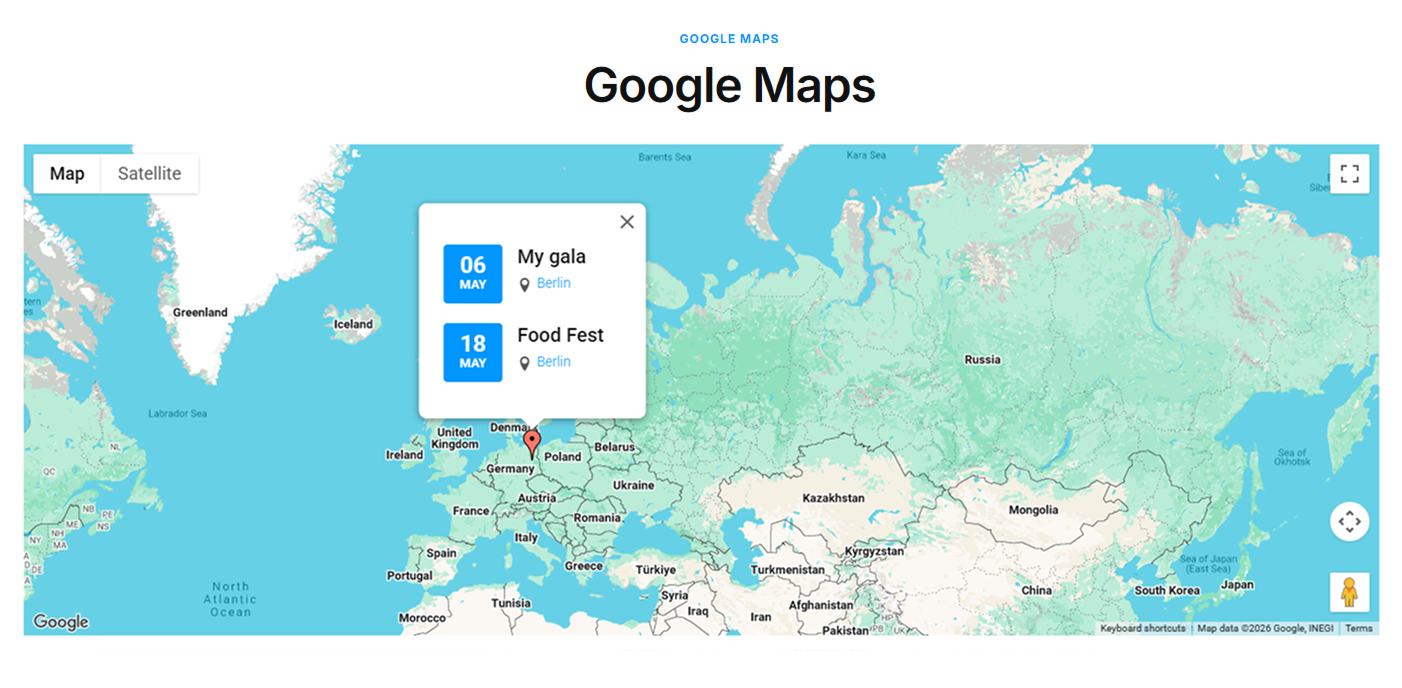The width and height of the screenshot is (1402, 688).
Task: Open map Terms link
Action: [x=1359, y=629]
